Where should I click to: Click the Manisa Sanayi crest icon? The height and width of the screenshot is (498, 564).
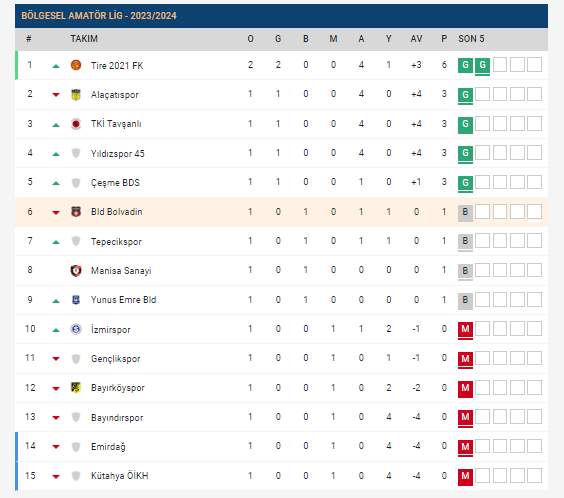(x=76, y=270)
